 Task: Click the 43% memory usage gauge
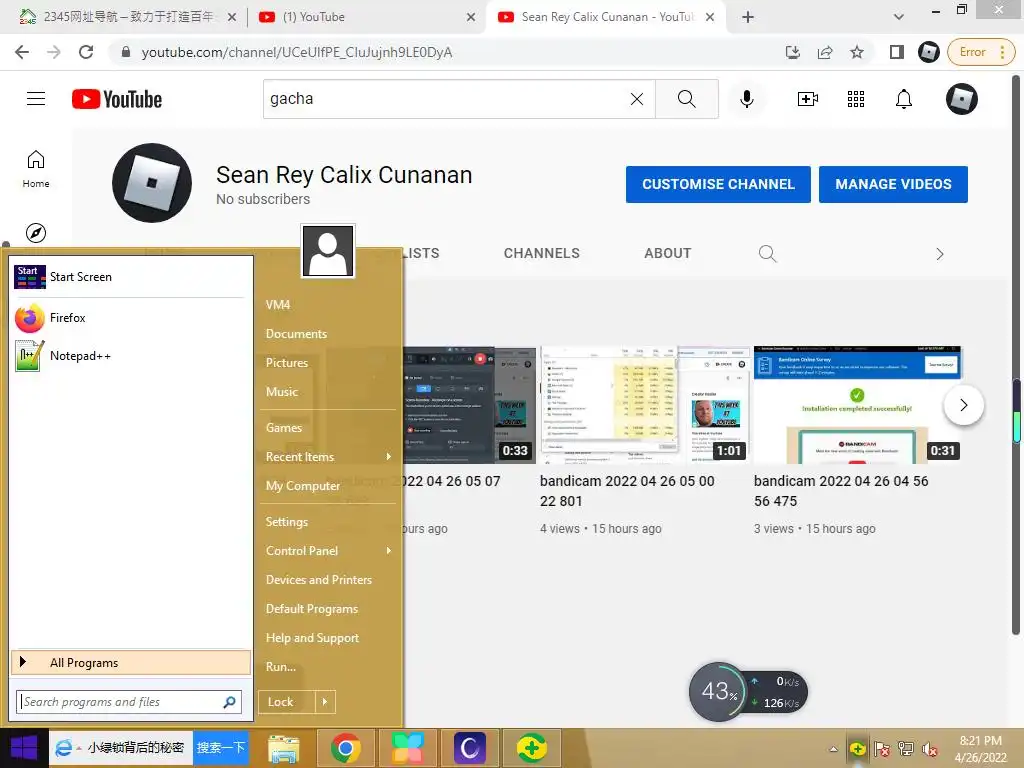tap(718, 692)
